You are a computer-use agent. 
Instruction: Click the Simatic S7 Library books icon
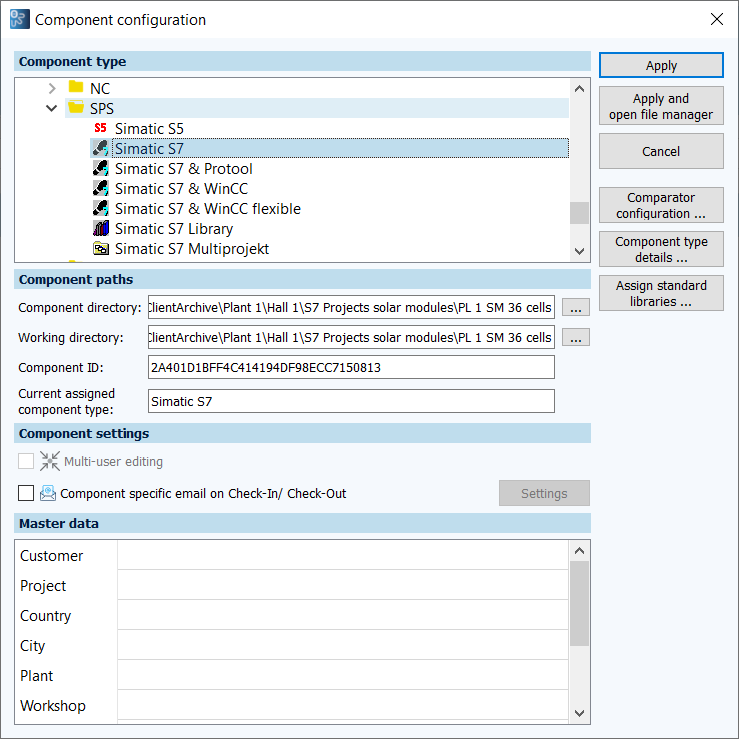pyautogui.click(x=100, y=229)
